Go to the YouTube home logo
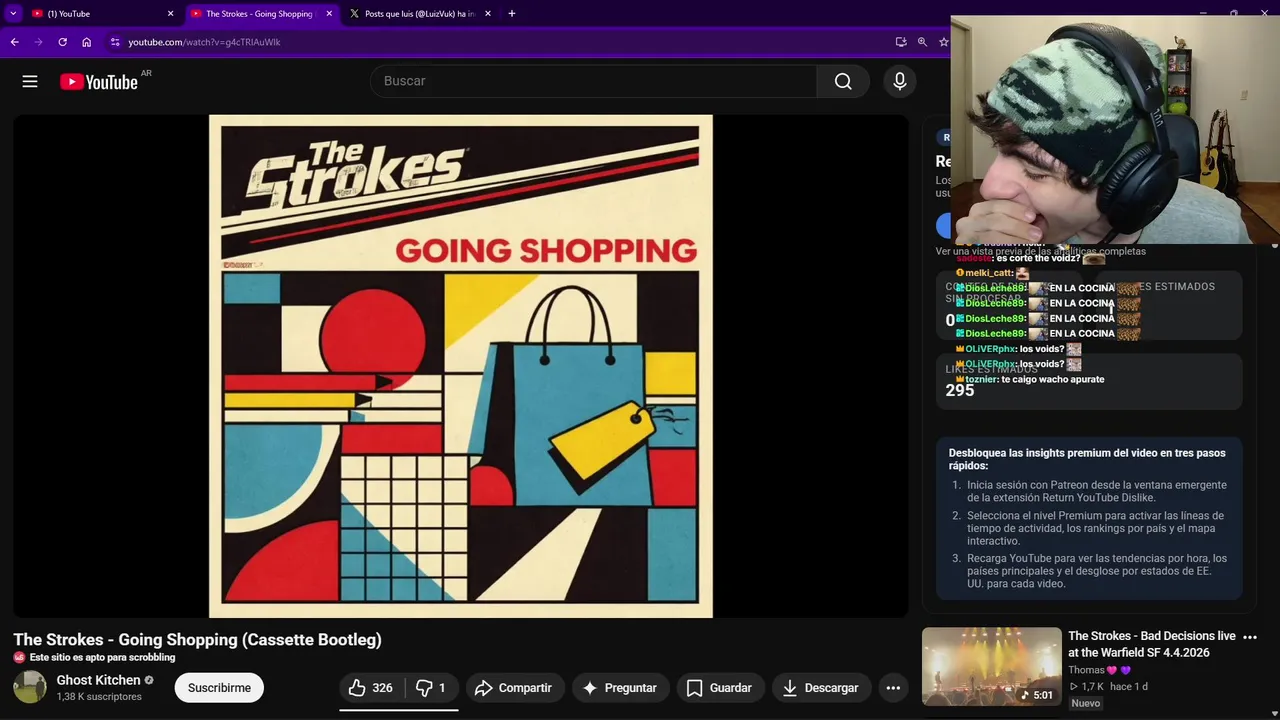The height and width of the screenshot is (720, 1280). [98, 82]
